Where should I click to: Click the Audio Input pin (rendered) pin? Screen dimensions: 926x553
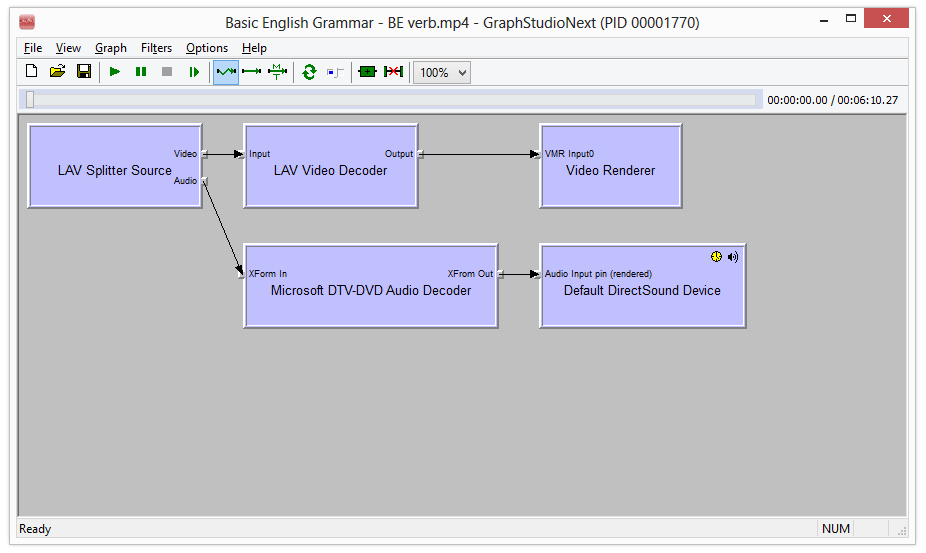pyautogui.click(x=537, y=274)
